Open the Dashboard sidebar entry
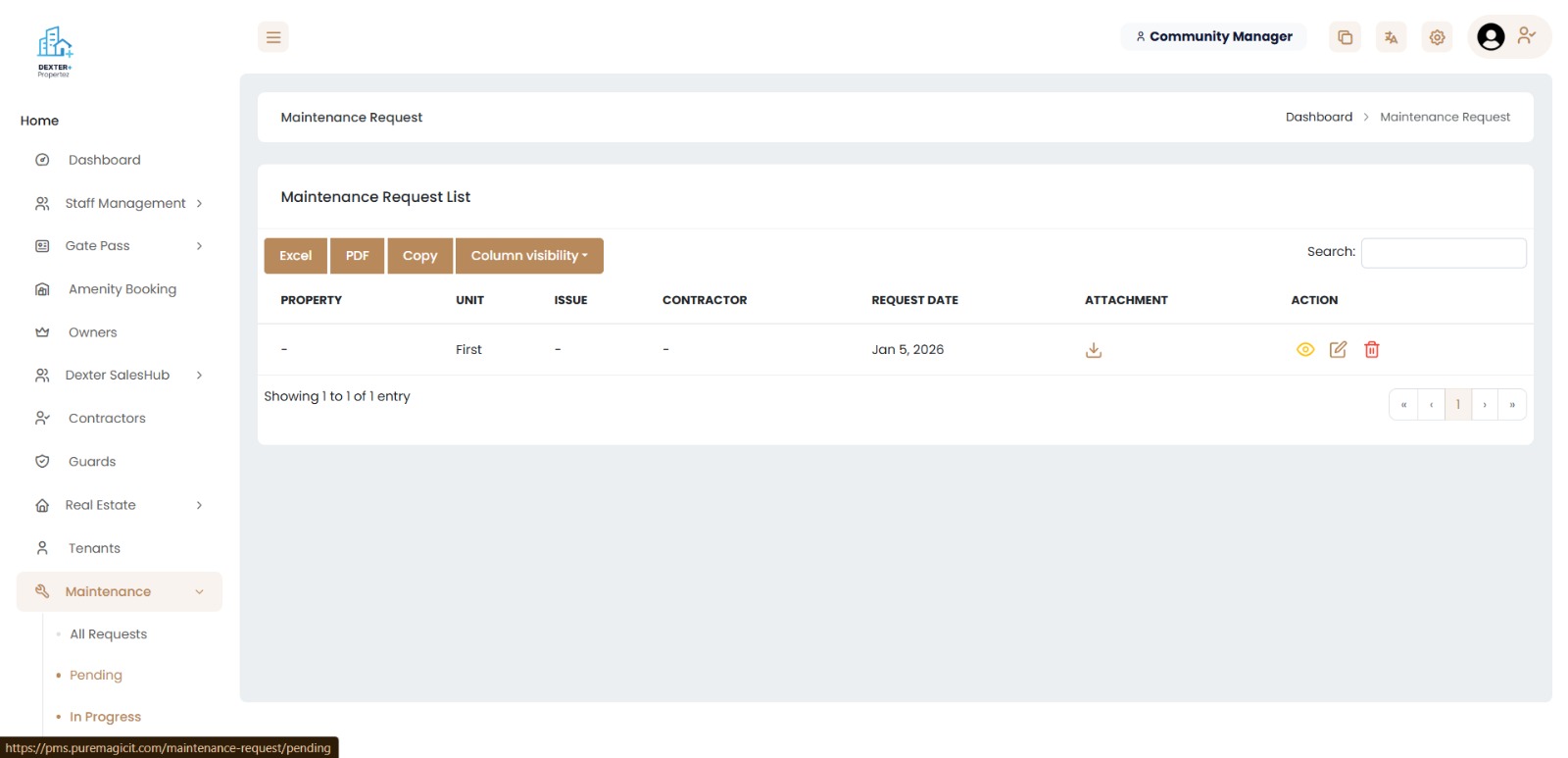 (x=104, y=160)
